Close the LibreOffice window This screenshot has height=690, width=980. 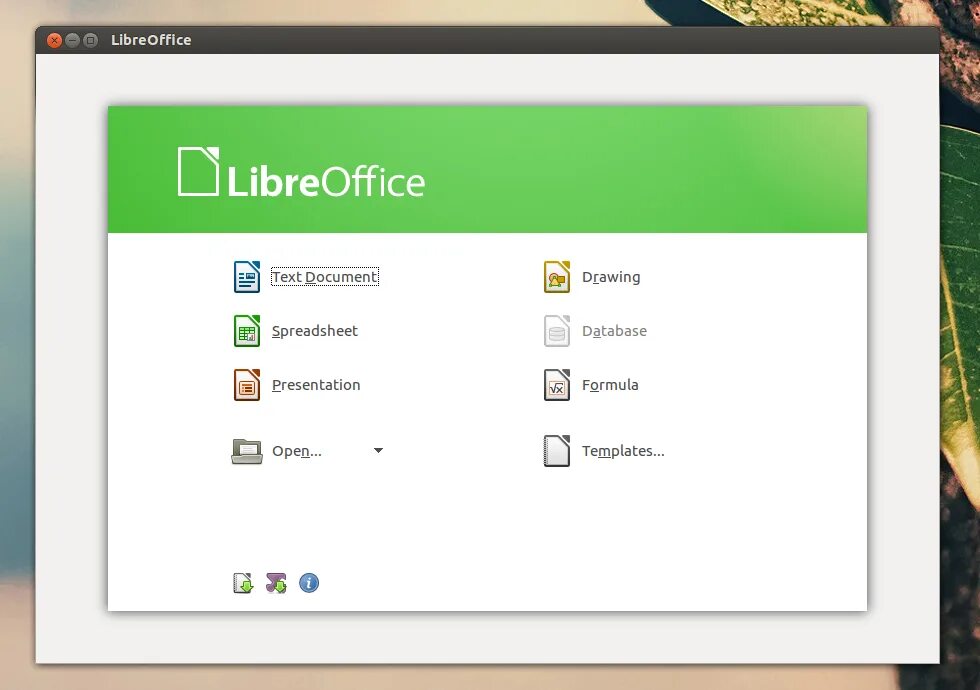tap(54, 41)
